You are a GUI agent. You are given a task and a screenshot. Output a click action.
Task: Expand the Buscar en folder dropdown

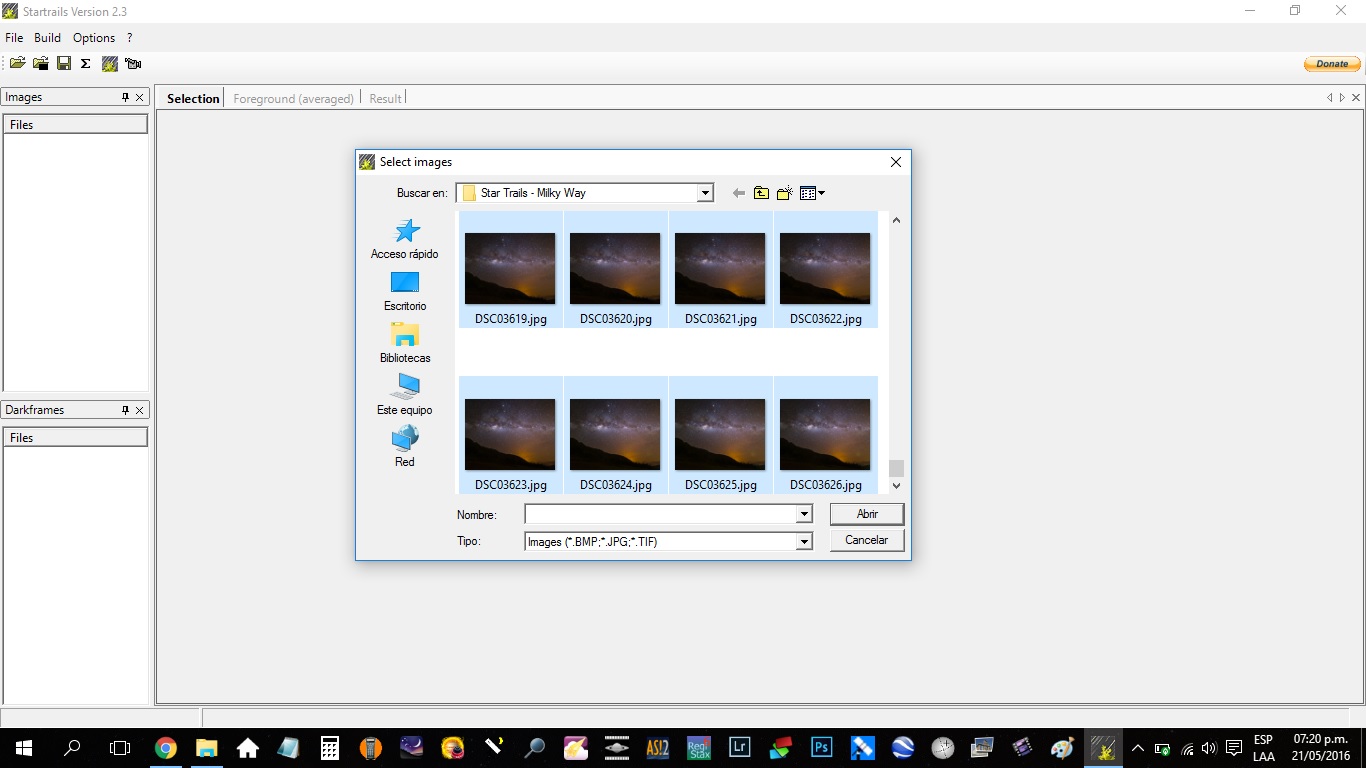[x=705, y=193]
